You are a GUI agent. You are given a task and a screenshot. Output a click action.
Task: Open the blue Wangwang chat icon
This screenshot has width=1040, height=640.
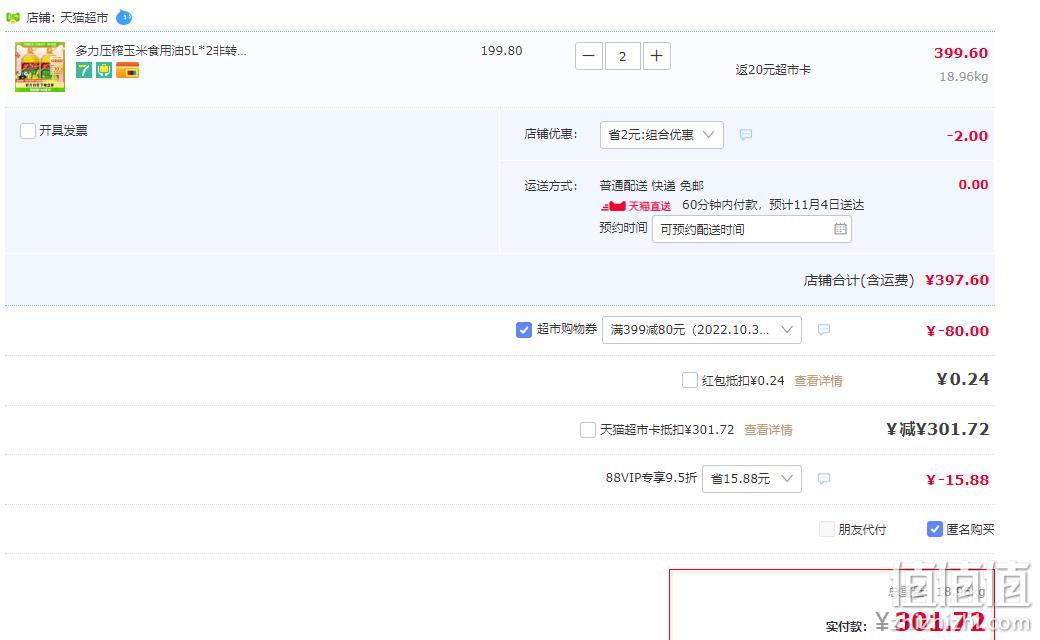click(x=124, y=17)
